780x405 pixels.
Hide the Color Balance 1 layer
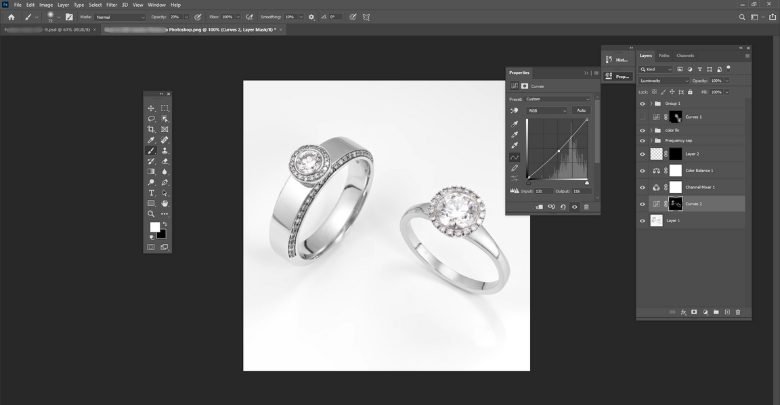click(642, 171)
